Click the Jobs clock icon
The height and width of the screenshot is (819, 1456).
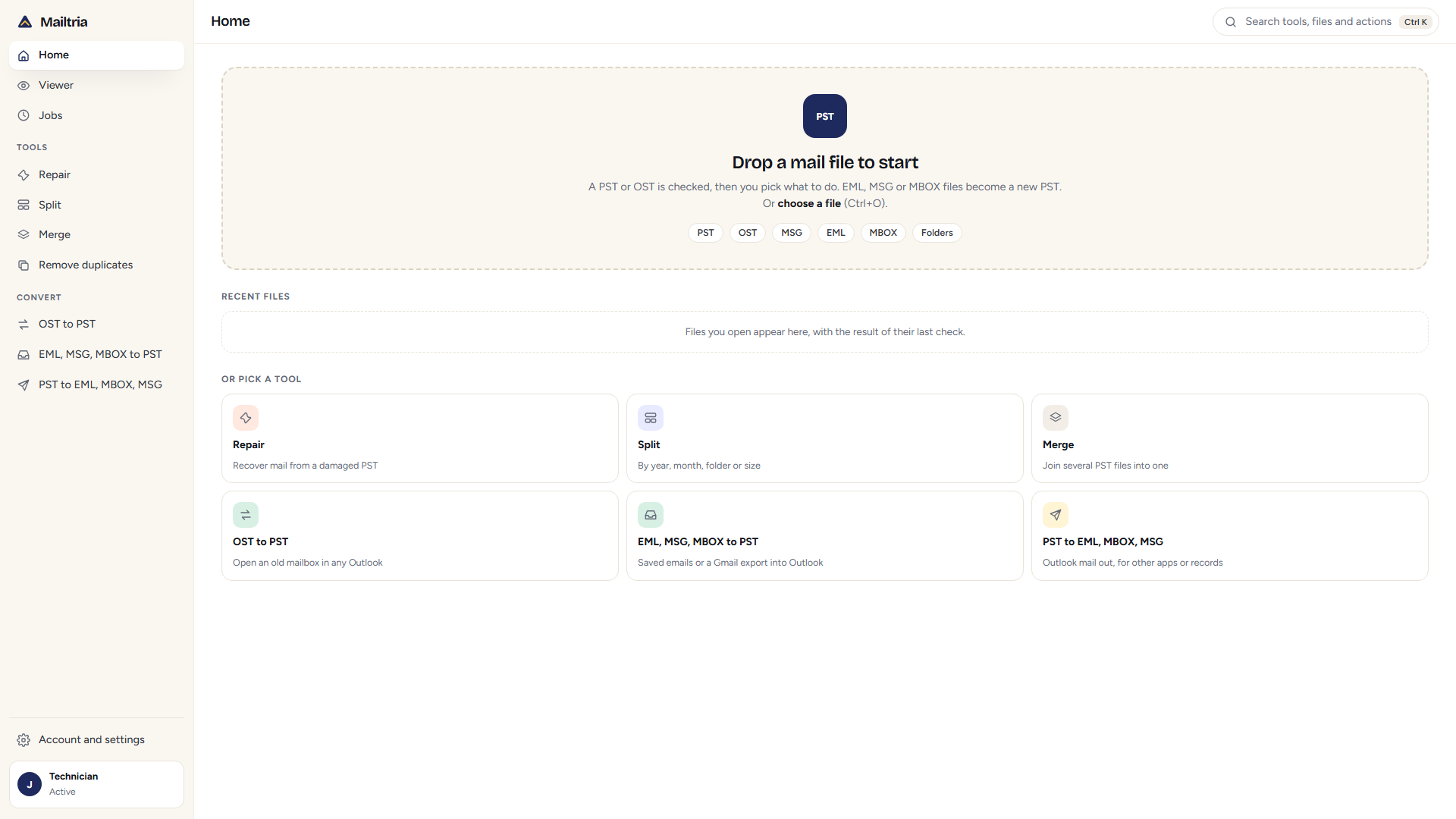coord(24,116)
